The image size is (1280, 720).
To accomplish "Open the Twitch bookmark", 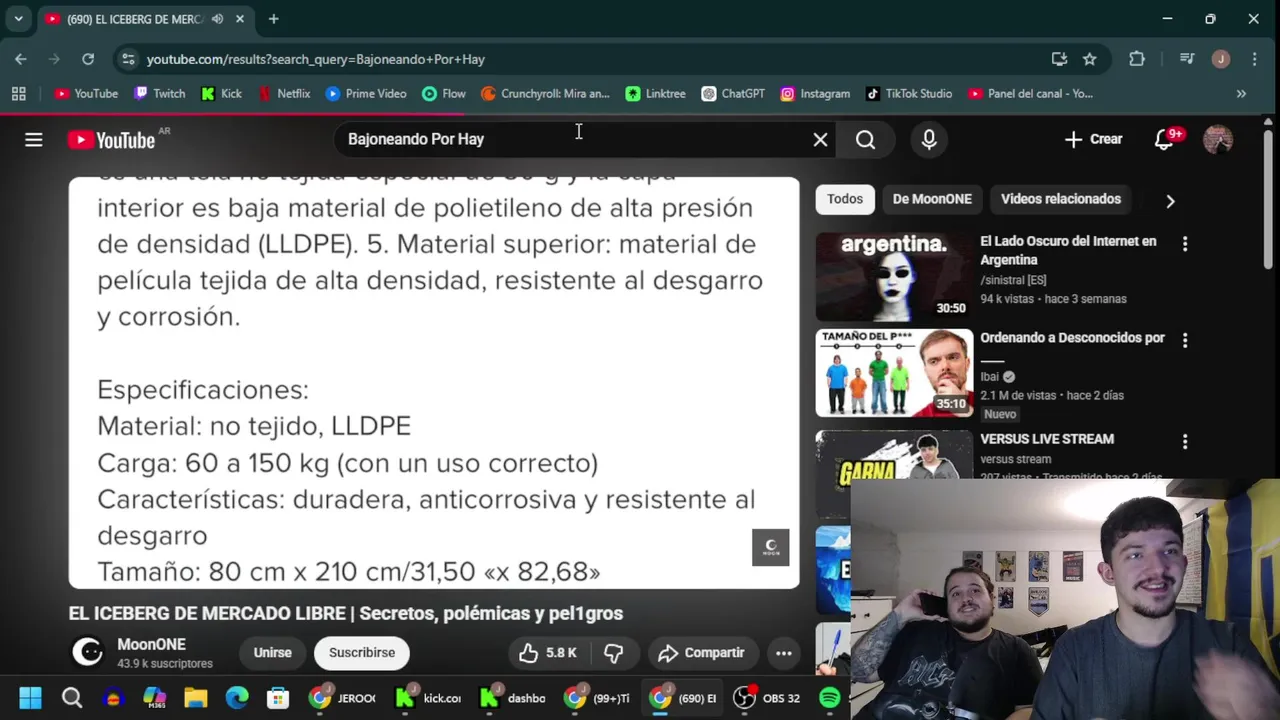I will click(159, 93).
